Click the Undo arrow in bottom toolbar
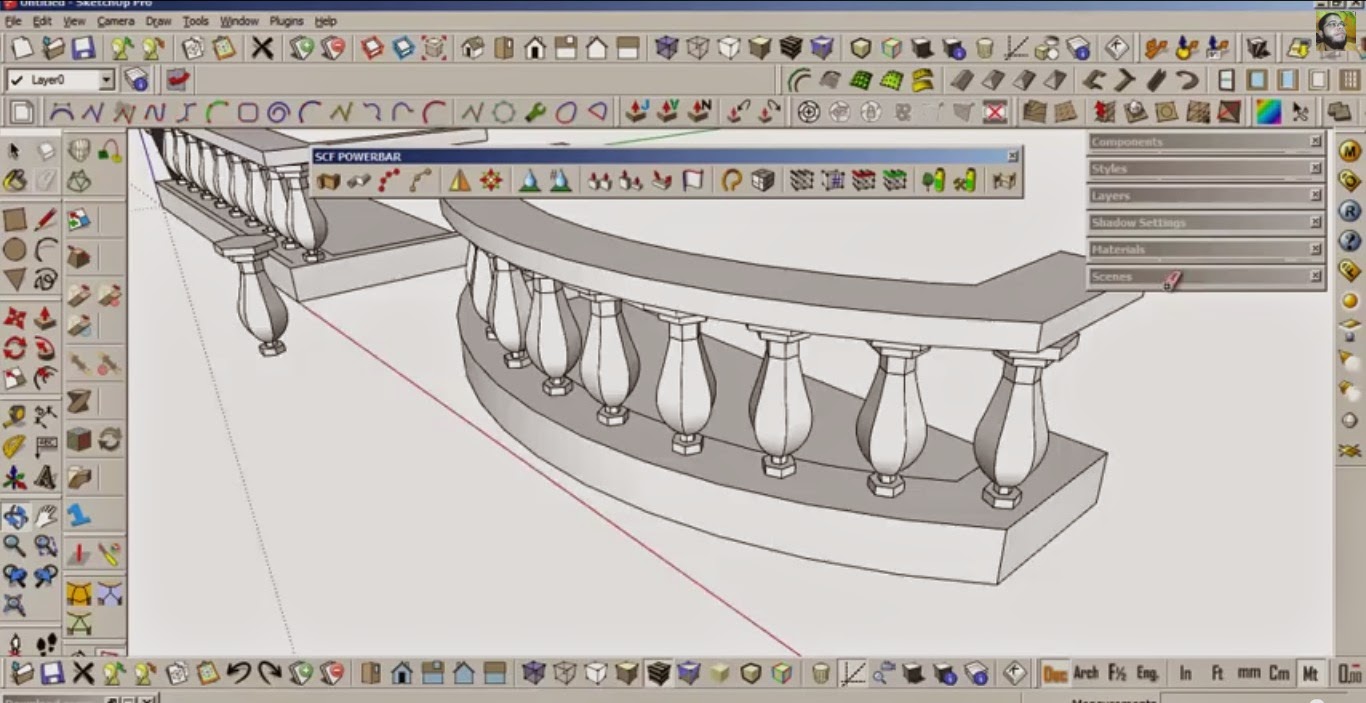The width and height of the screenshot is (1366, 703). coord(238,673)
